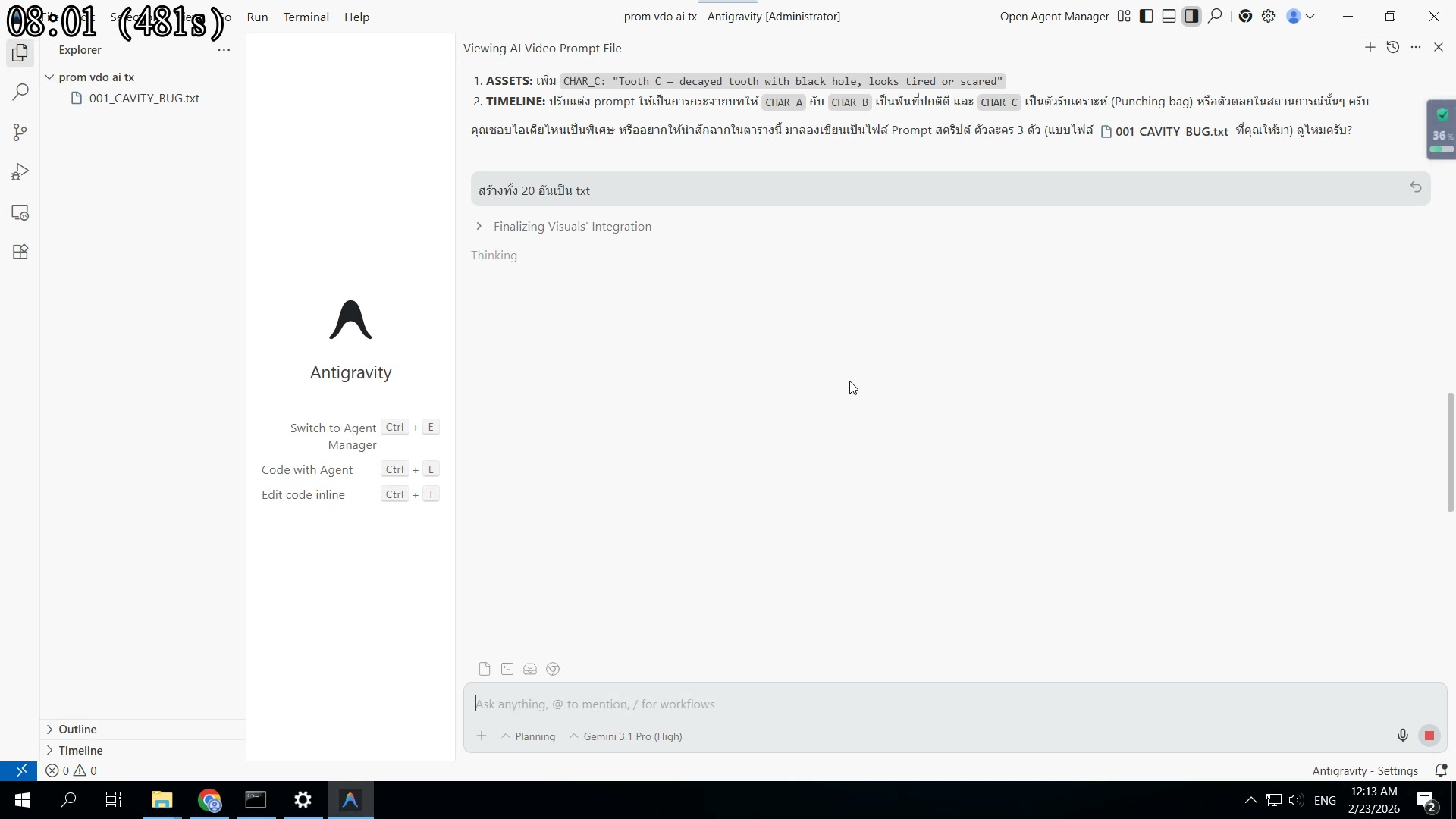This screenshot has height=819, width=1456.
Task: Click Open Agent Manager
Action: tap(1053, 16)
